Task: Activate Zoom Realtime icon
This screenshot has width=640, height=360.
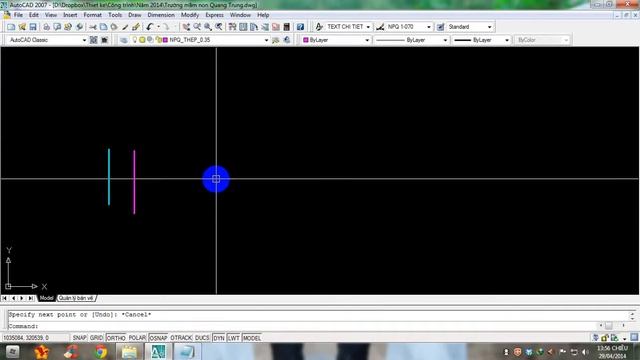Action: click(x=197, y=27)
